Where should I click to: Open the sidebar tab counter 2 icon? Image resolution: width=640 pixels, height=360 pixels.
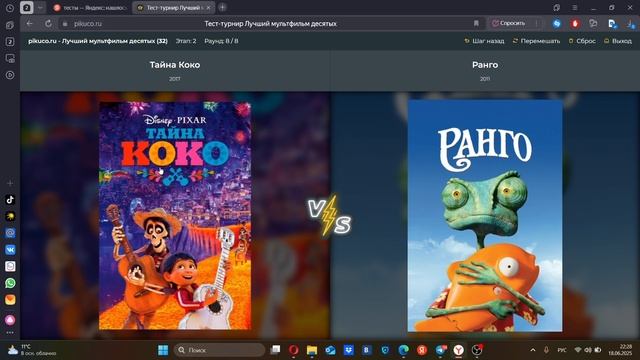10,42
